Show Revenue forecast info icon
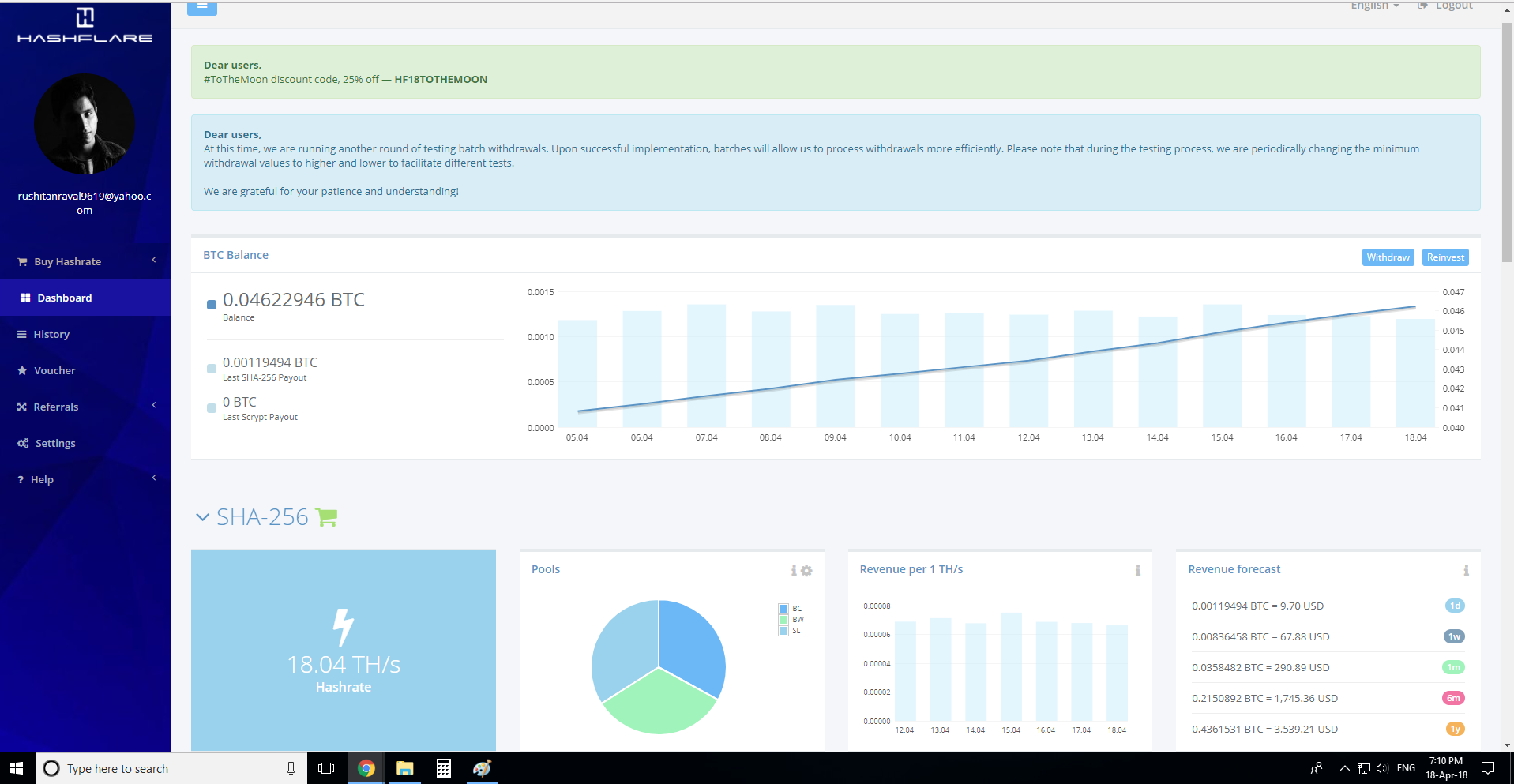Screen dimensions: 1514x784 (x=1466, y=570)
